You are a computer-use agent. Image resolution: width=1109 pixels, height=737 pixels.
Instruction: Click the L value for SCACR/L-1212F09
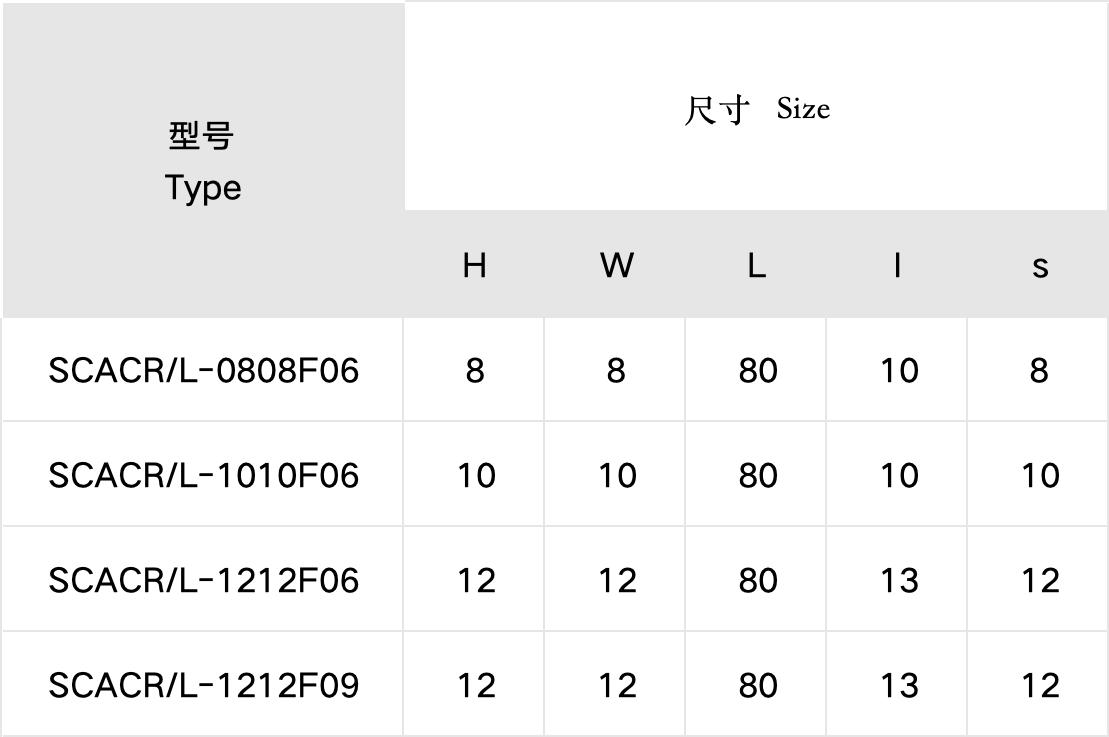coord(757,685)
